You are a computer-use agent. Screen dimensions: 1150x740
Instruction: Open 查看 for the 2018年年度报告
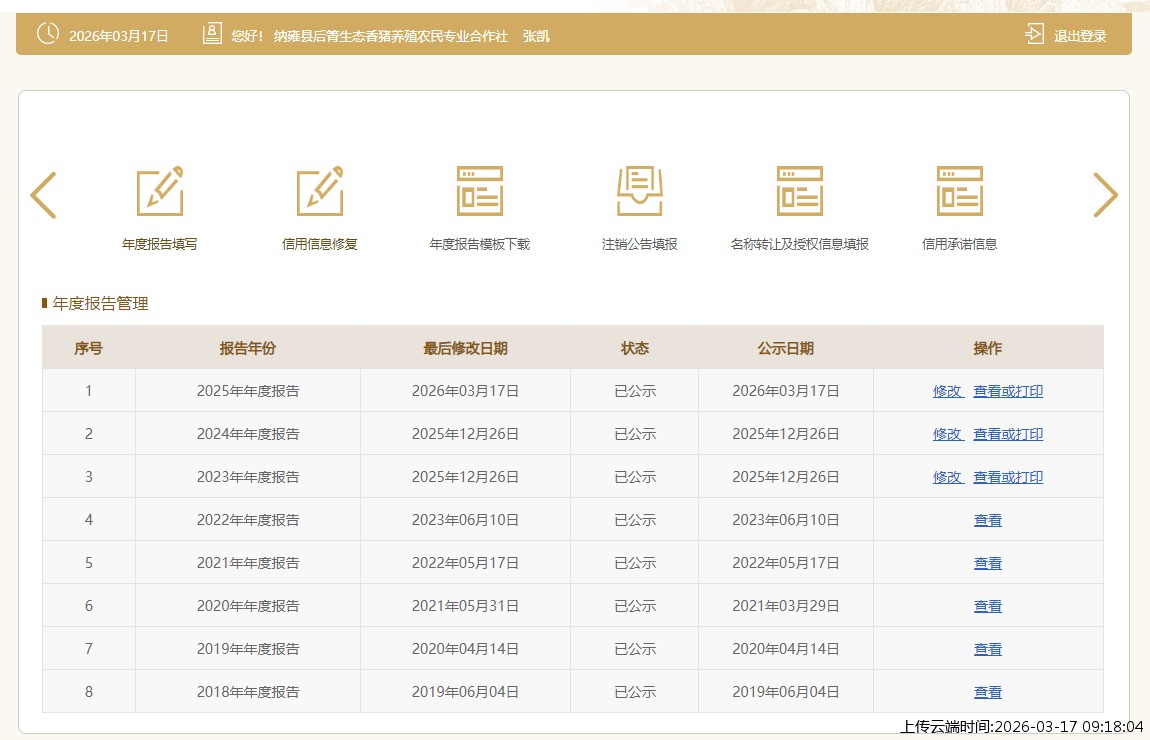tap(988, 692)
